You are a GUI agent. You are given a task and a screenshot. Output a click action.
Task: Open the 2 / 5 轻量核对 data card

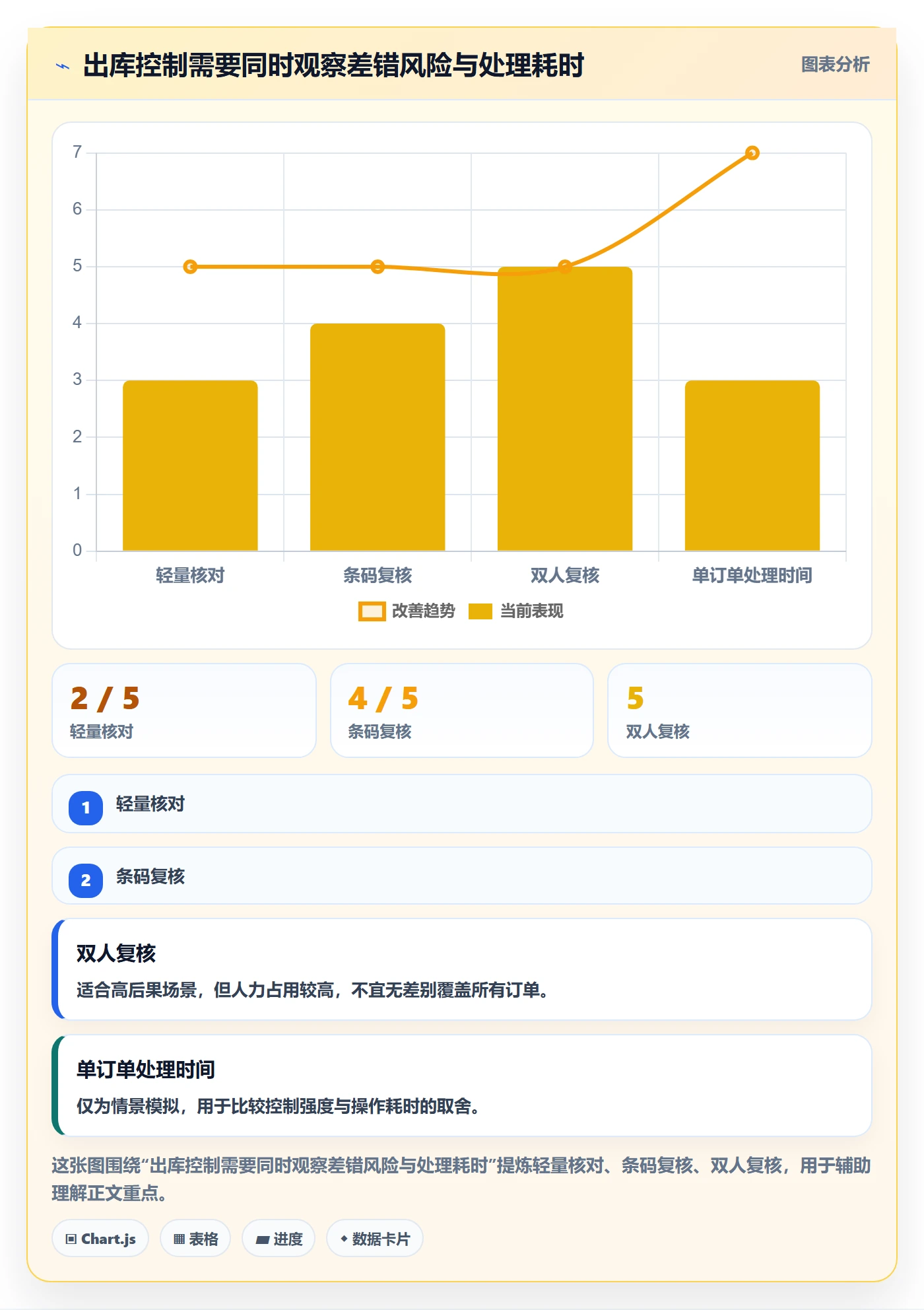point(184,710)
